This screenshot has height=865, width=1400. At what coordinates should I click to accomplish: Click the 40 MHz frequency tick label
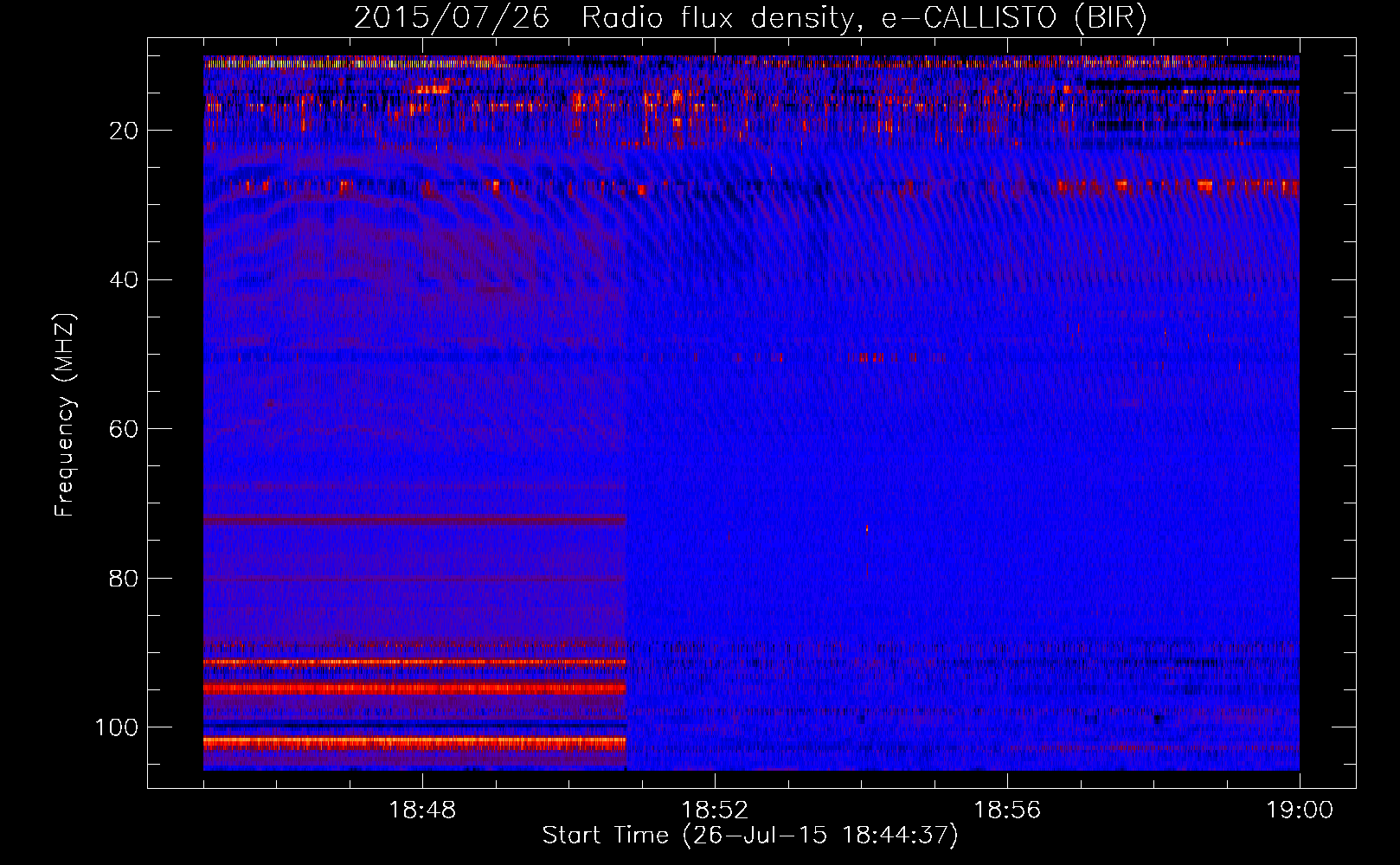(124, 280)
